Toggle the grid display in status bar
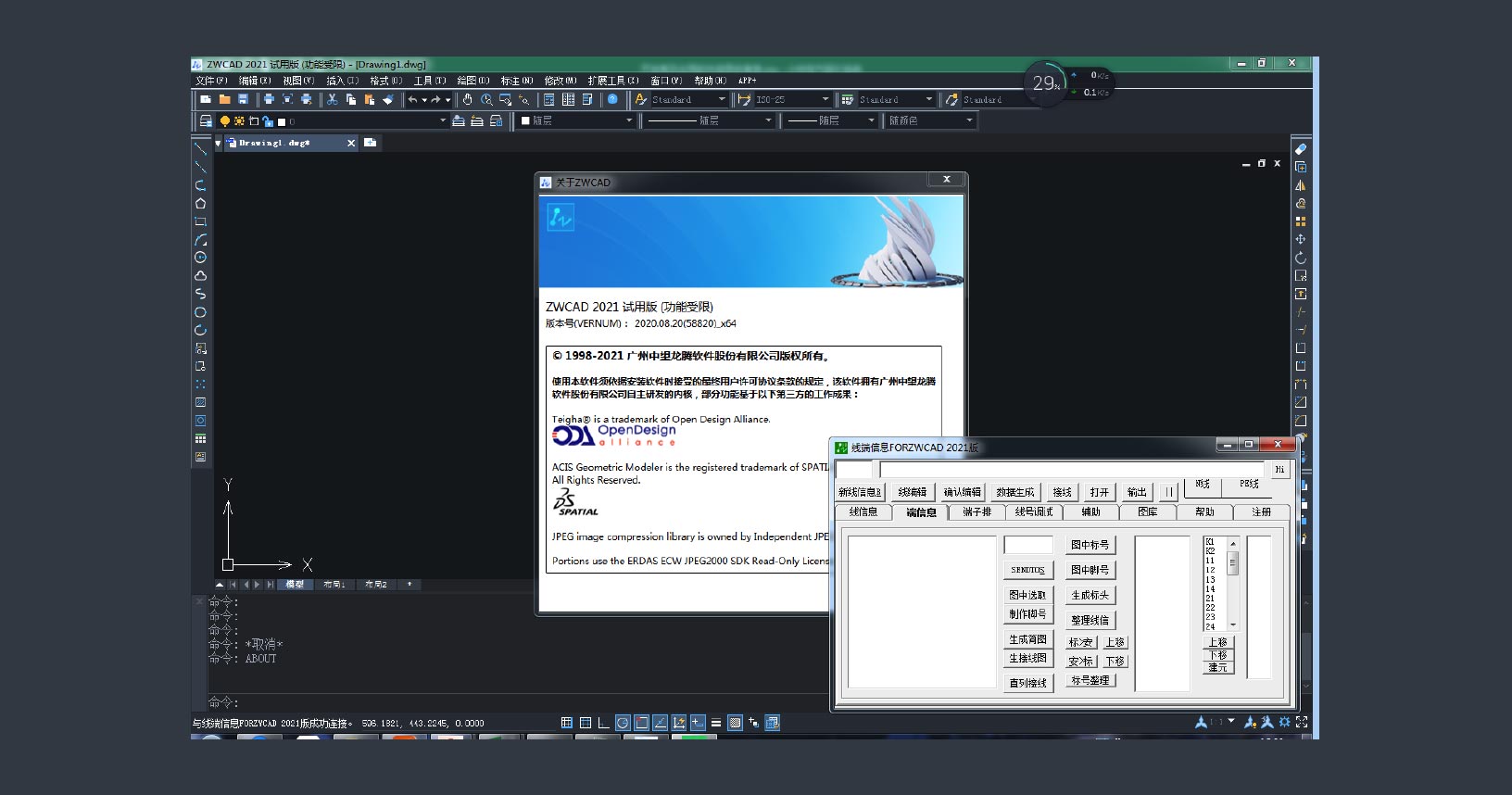 pos(586,723)
